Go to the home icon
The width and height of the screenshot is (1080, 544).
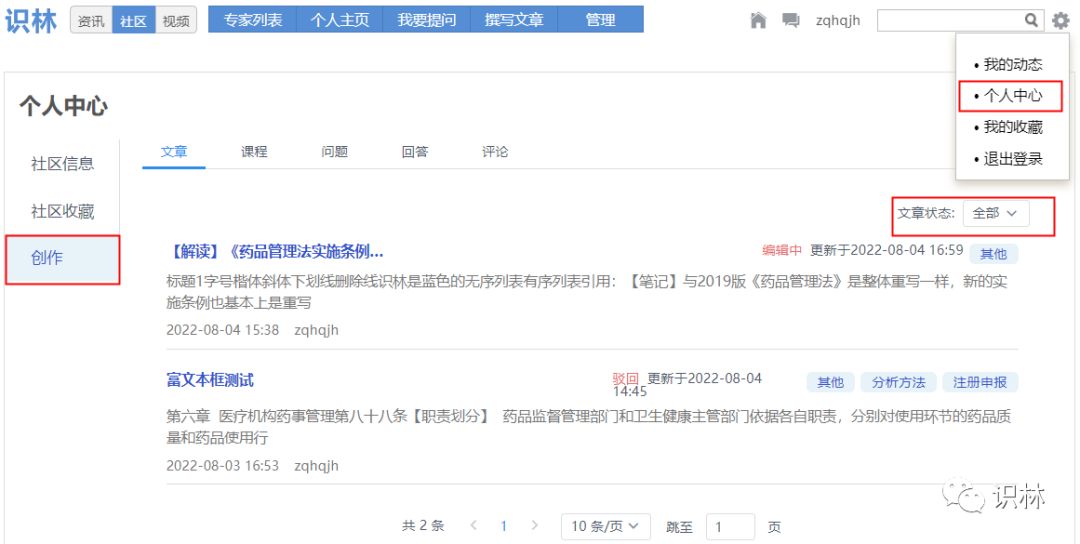tap(758, 21)
